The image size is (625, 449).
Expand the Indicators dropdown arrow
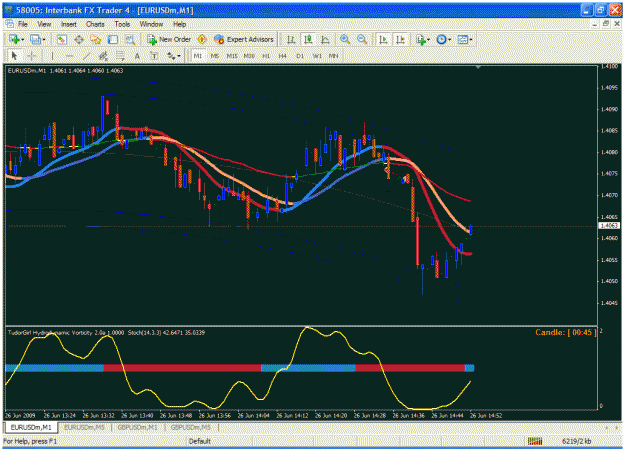click(x=428, y=39)
